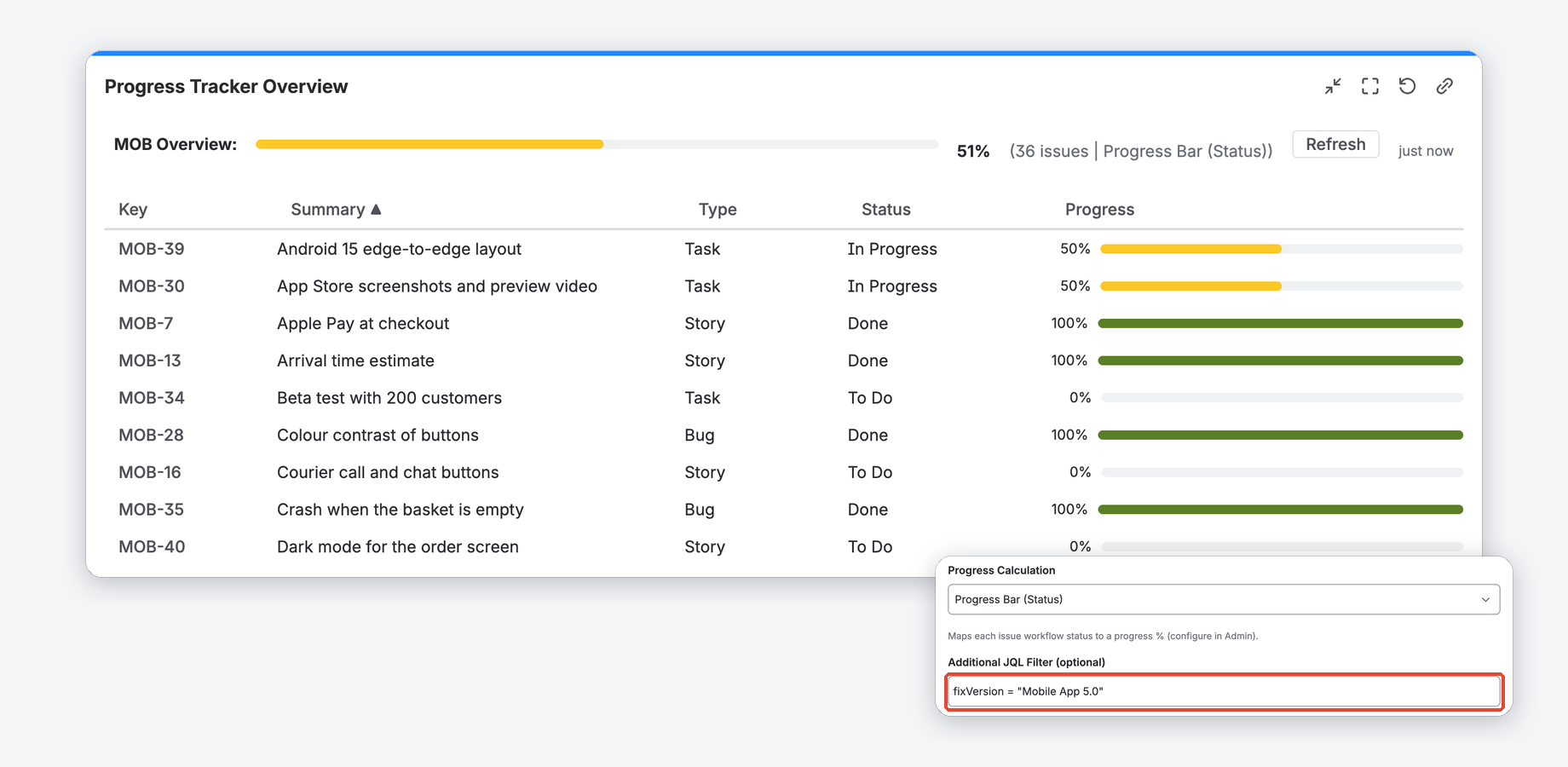Open issue key MOB-16

pyautogui.click(x=150, y=472)
